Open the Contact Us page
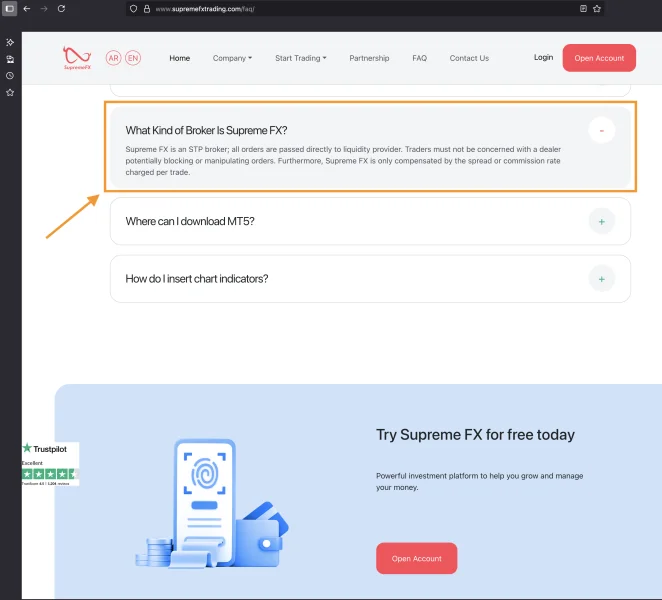The image size is (662, 600). tap(469, 58)
